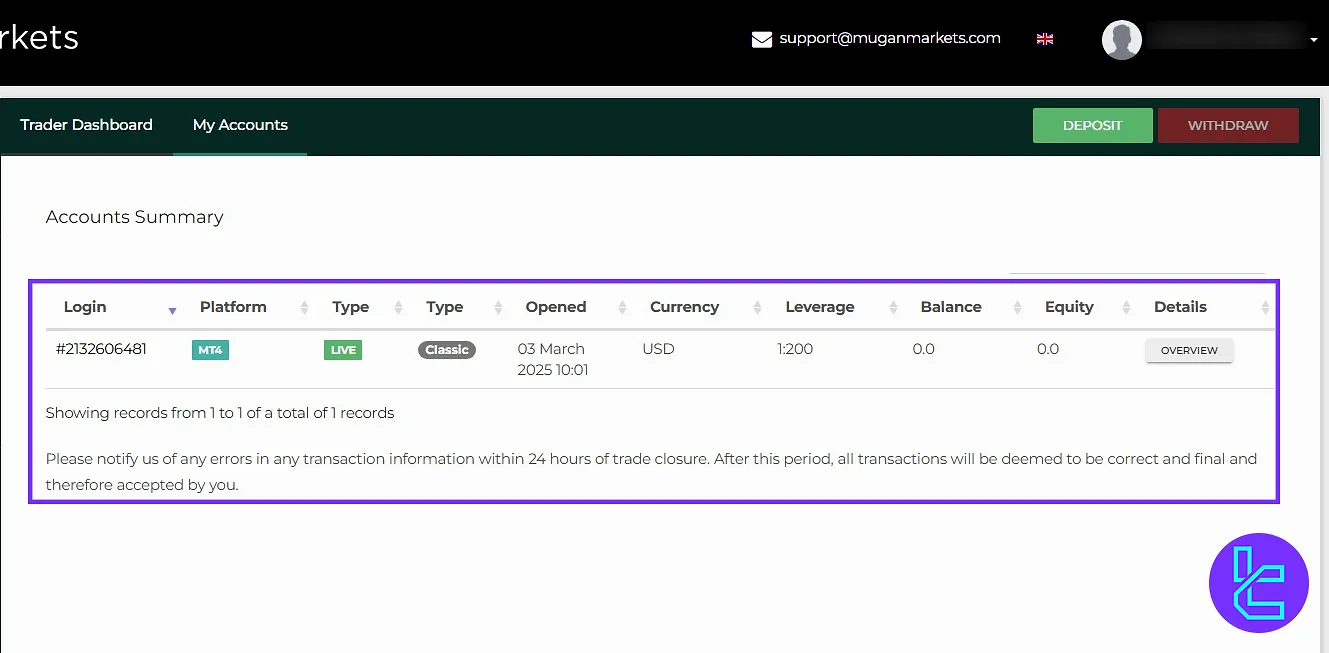Click account login number #2132606481

pos(101,349)
